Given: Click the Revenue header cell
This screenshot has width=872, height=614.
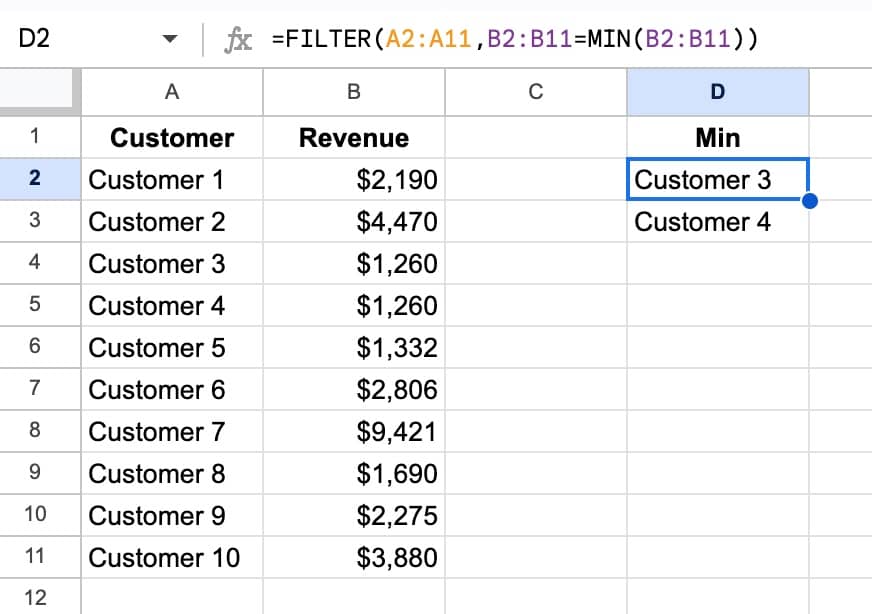Looking at the screenshot, I should [353, 137].
